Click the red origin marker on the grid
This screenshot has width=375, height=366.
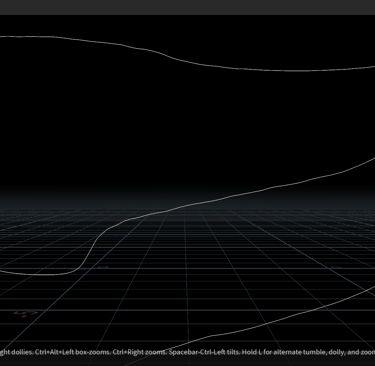tap(25, 314)
